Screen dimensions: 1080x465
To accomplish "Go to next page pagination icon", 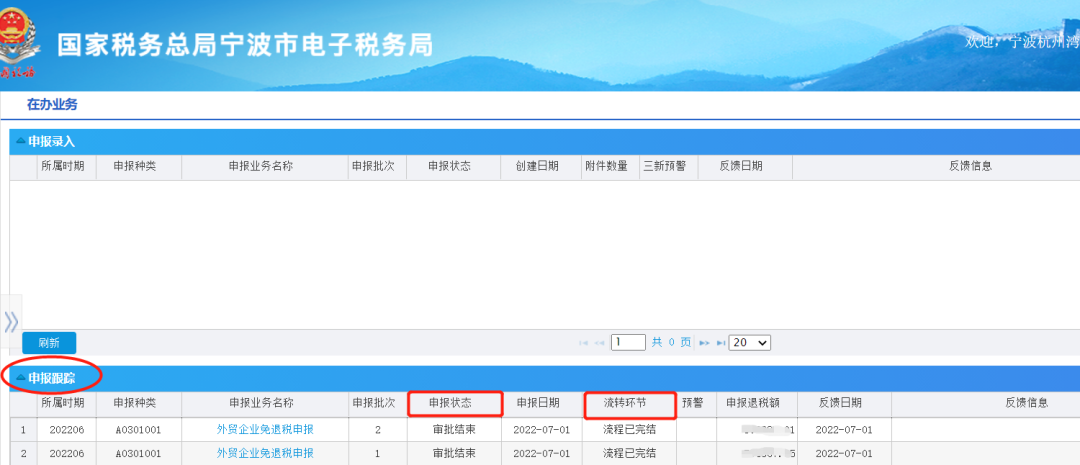I will (x=705, y=342).
